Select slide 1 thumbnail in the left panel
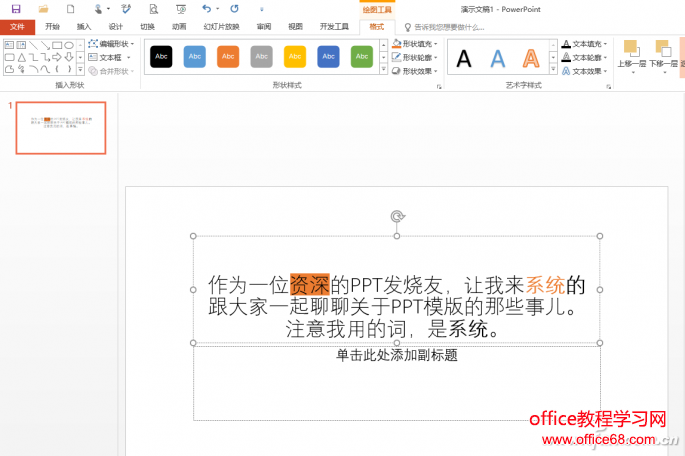Image resolution: width=685 pixels, height=456 pixels. [x=61, y=127]
